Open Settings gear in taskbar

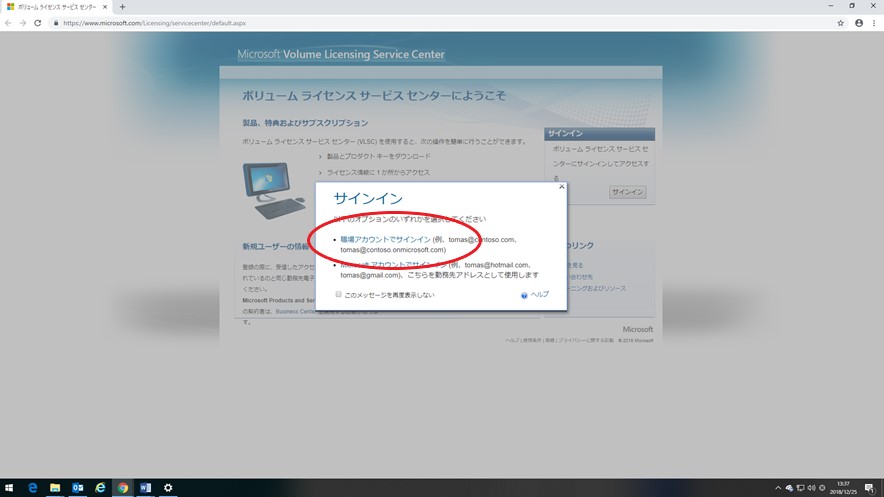click(x=168, y=487)
